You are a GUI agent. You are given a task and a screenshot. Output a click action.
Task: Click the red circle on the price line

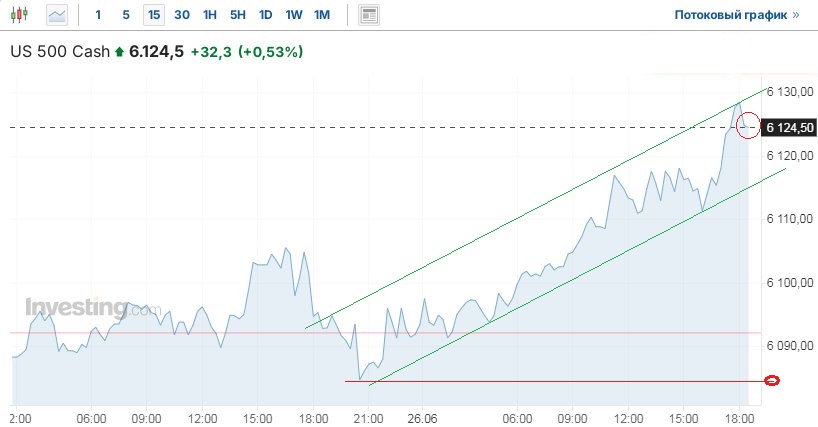pyautogui.click(x=748, y=126)
